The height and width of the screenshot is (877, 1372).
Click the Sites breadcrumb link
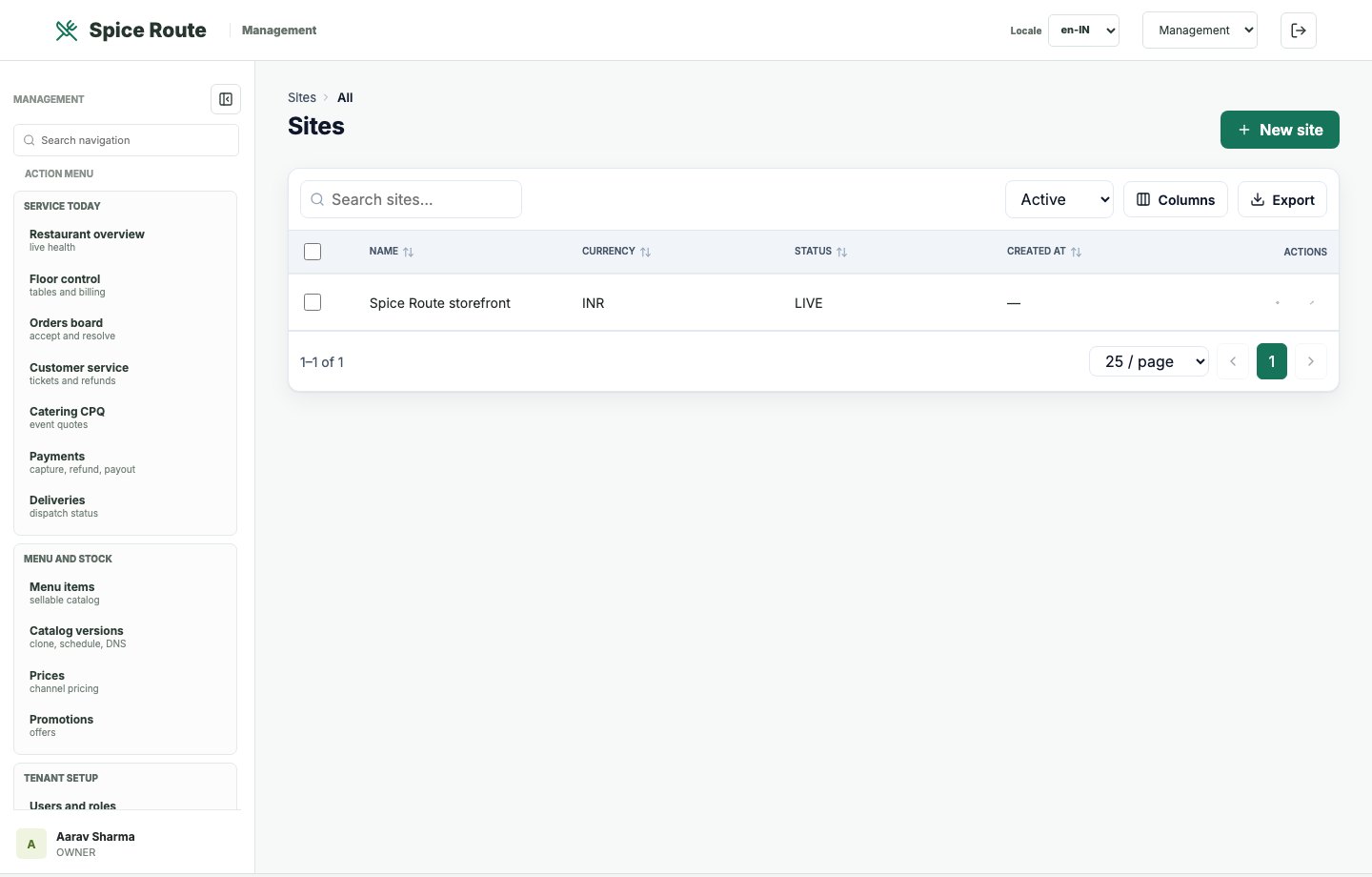tap(302, 97)
